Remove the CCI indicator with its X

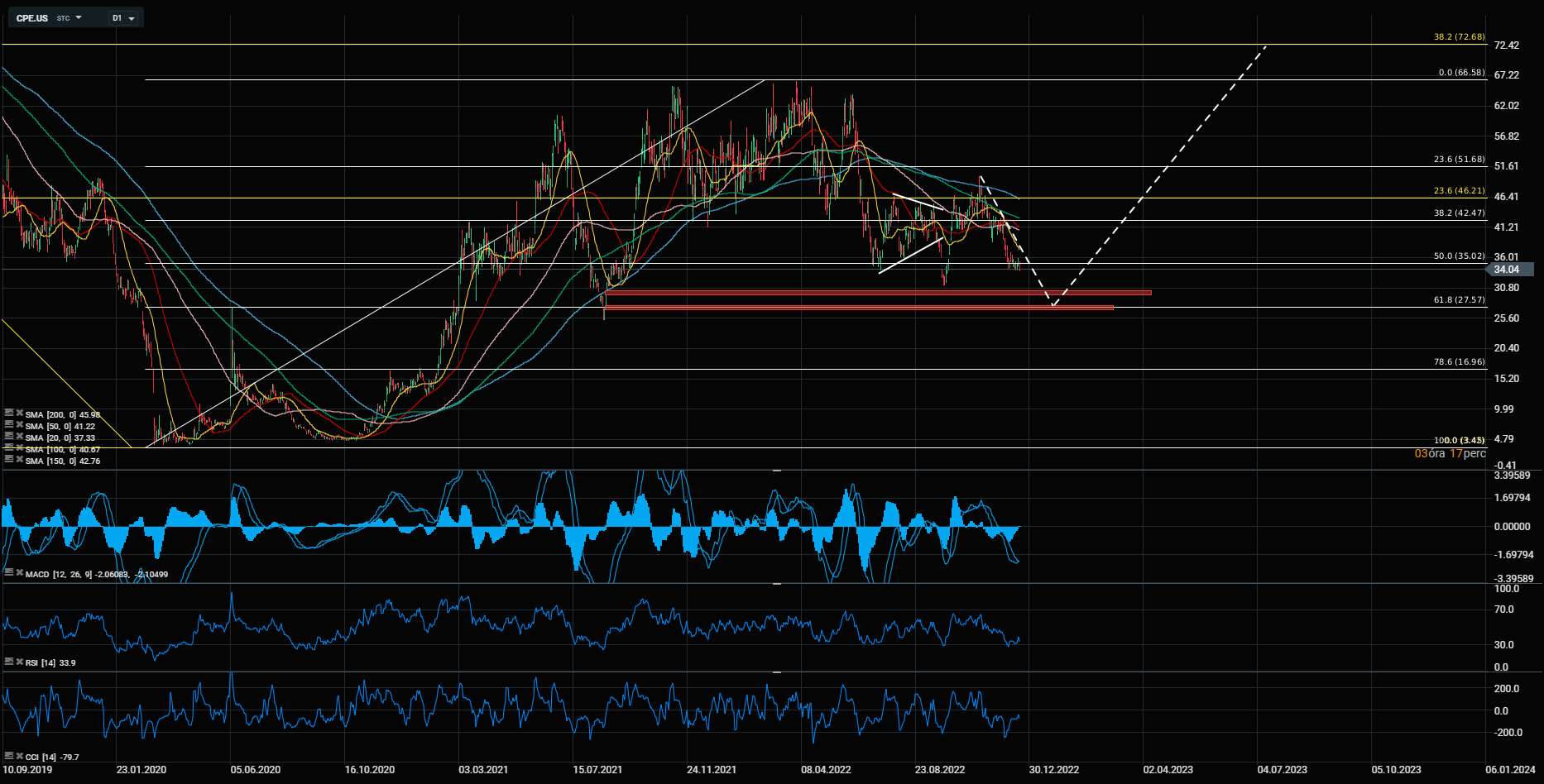tap(19, 755)
